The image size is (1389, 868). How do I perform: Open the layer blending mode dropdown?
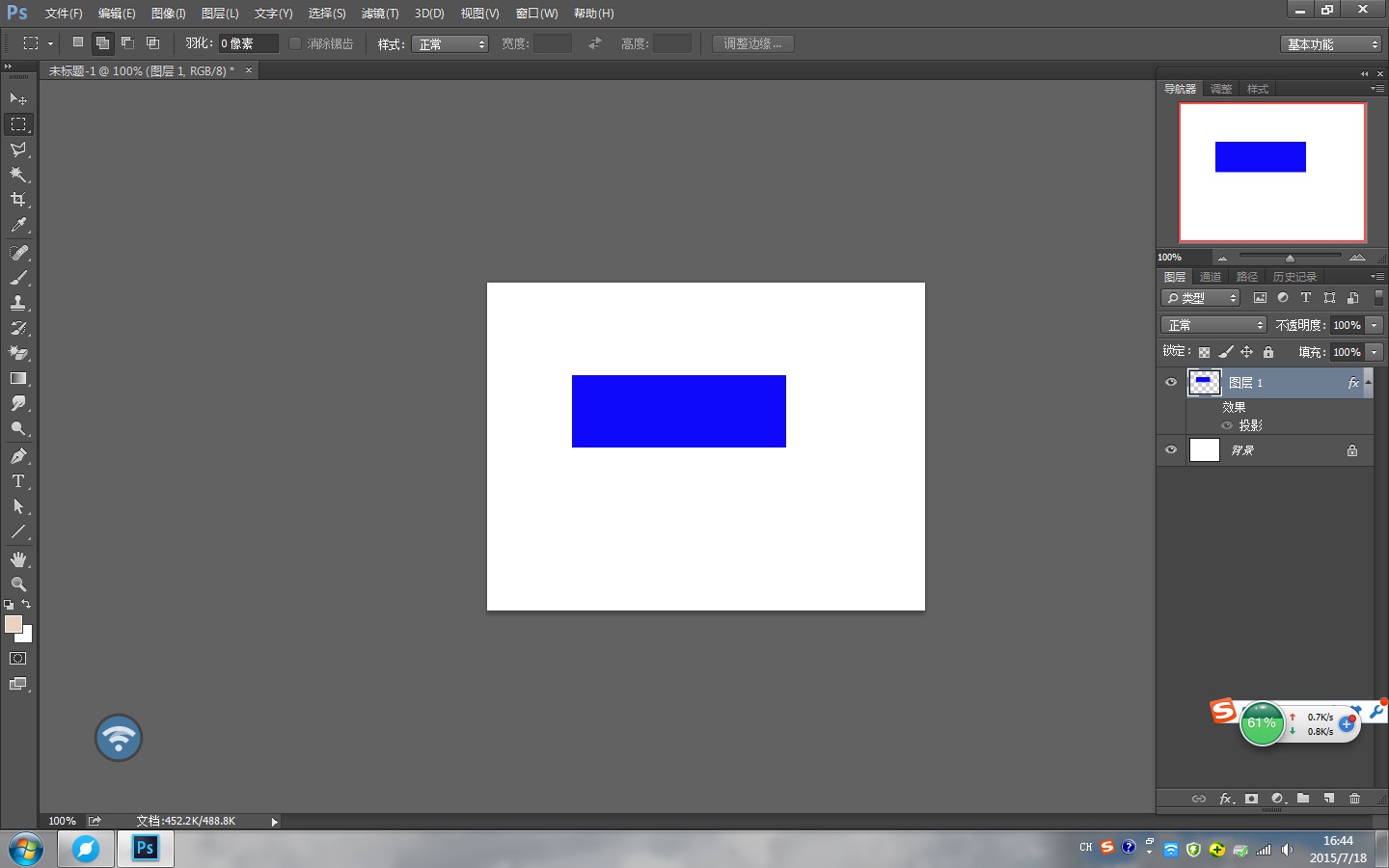(x=1212, y=325)
